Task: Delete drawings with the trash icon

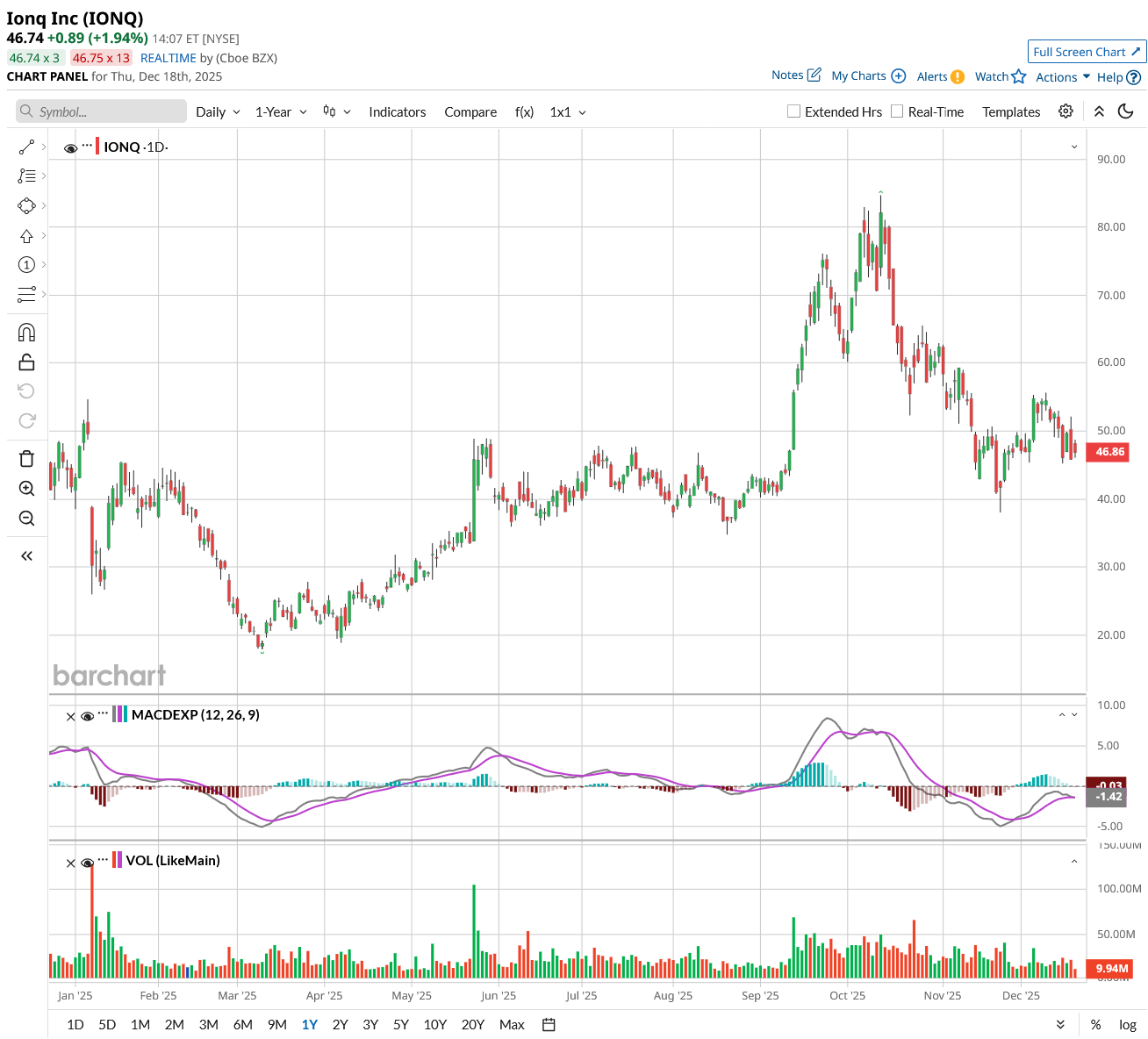Action: click(x=26, y=458)
